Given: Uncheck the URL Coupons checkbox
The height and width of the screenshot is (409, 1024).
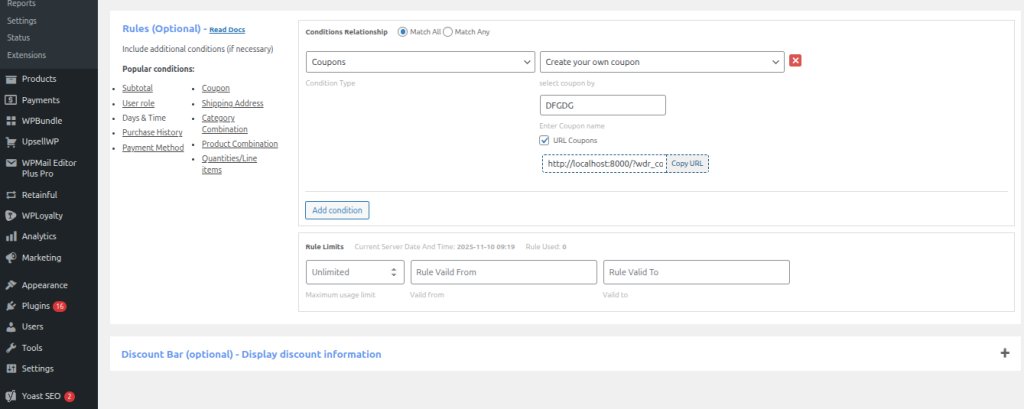Looking at the screenshot, I should click(x=544, y=141).
